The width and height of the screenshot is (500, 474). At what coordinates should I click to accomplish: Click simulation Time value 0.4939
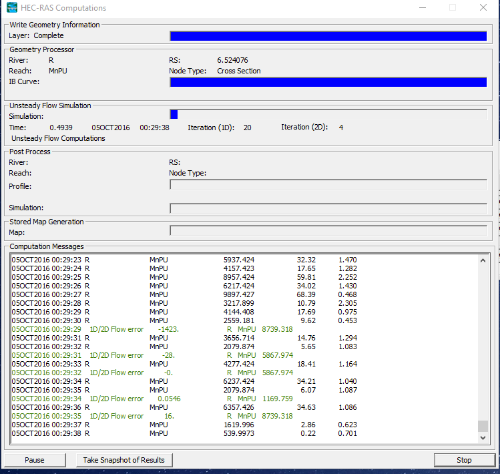[x=61, y=127]
